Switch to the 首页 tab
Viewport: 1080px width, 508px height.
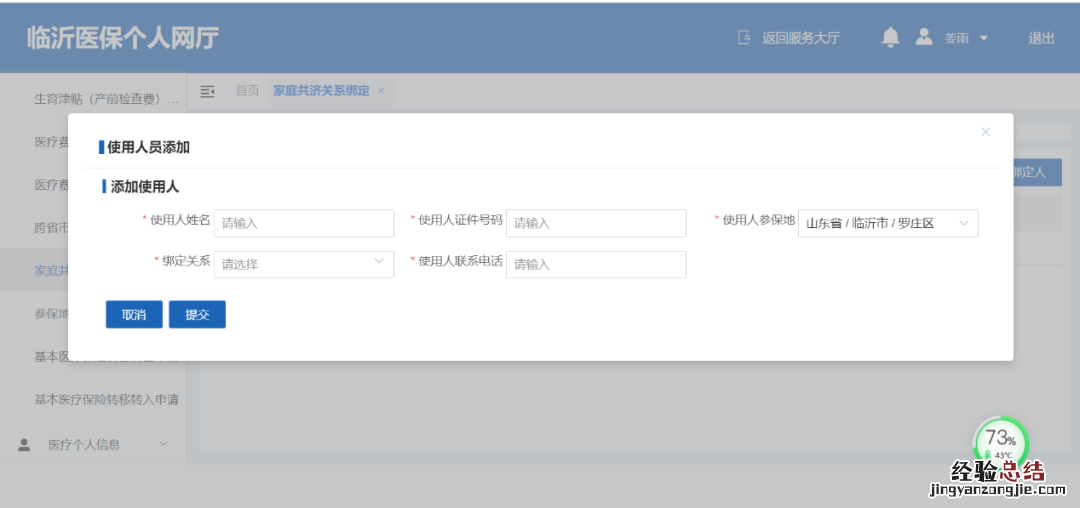click(247, 91)
